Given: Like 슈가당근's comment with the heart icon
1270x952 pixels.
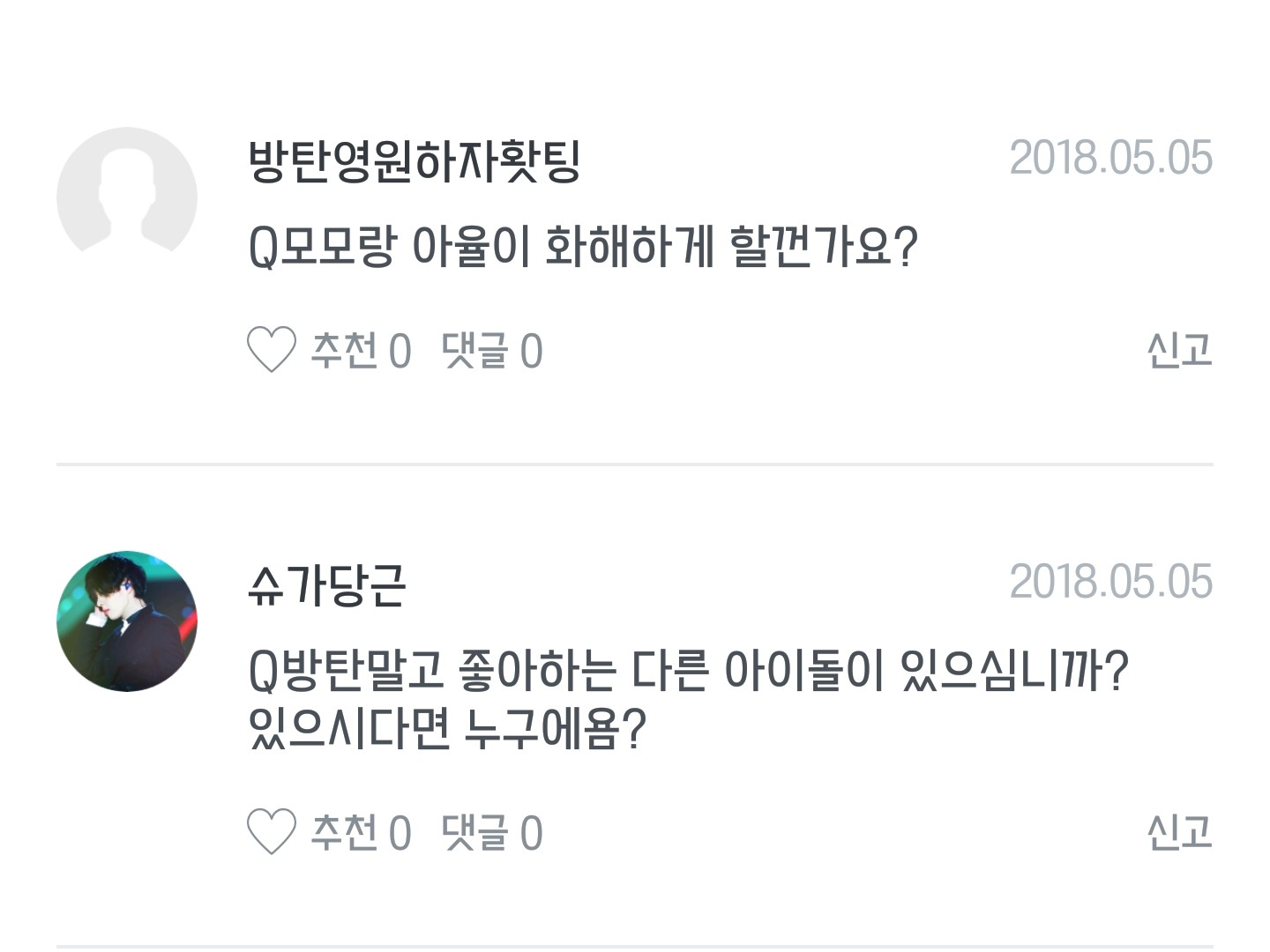Looking at the screenshot, I should [271, 832].
